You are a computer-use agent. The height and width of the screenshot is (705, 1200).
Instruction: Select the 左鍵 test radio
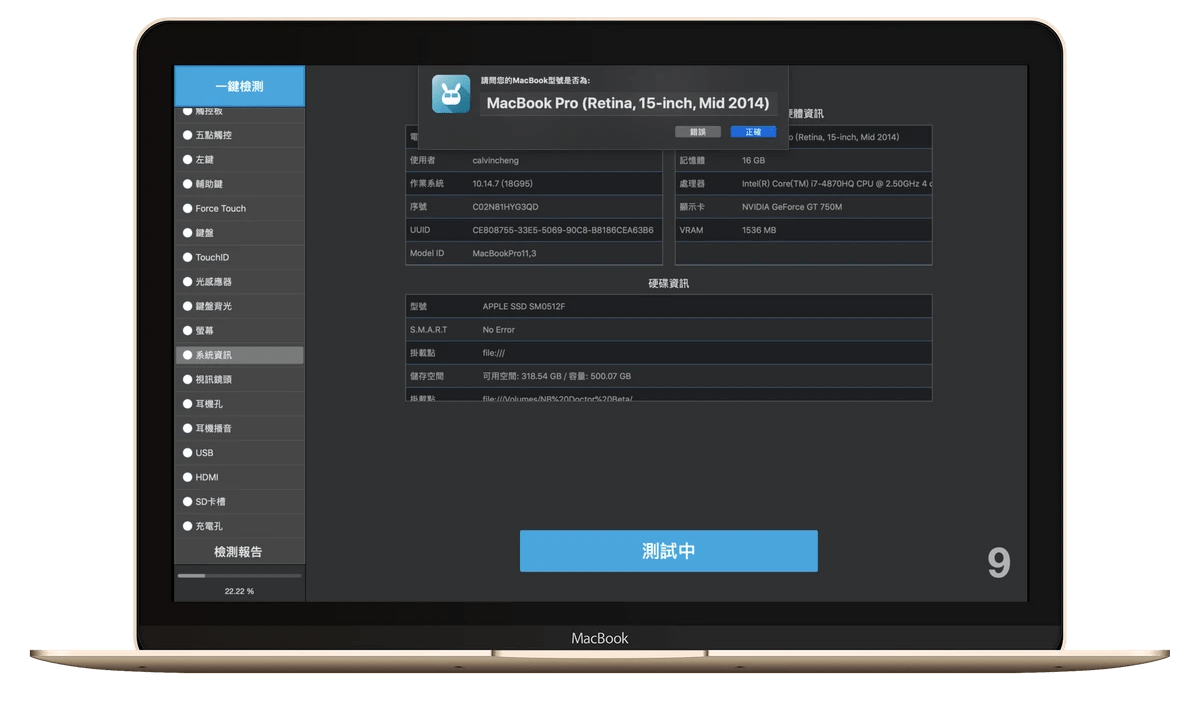[187, 160]
